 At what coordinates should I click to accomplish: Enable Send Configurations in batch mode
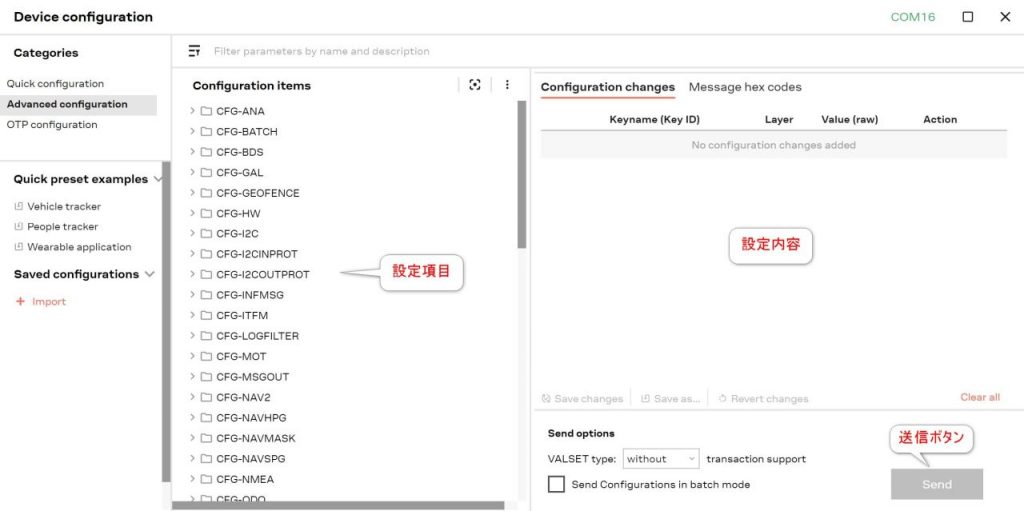click(x=557, y=484)
